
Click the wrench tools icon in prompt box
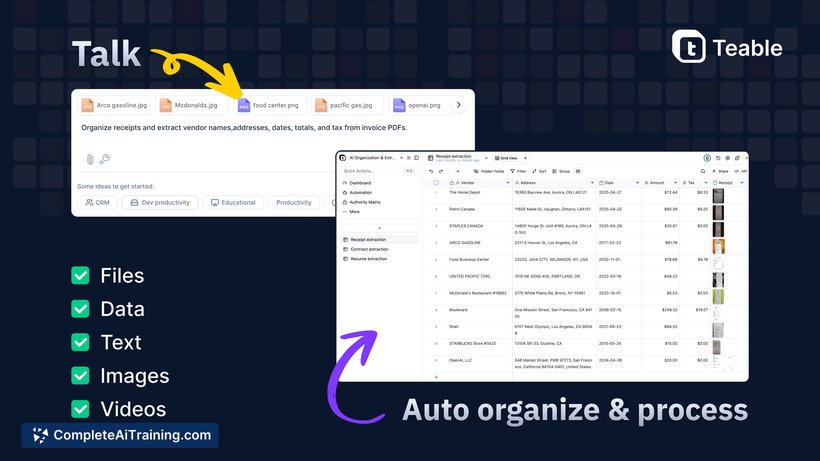[105, 159]
